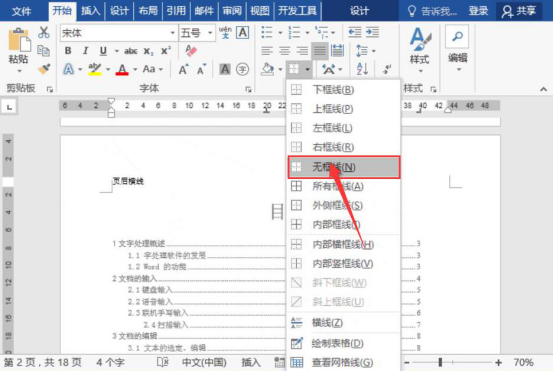Open the font size dropdown
Viewport: 554px width, 372px height.
pyautogui.click(x=210, y=33)
